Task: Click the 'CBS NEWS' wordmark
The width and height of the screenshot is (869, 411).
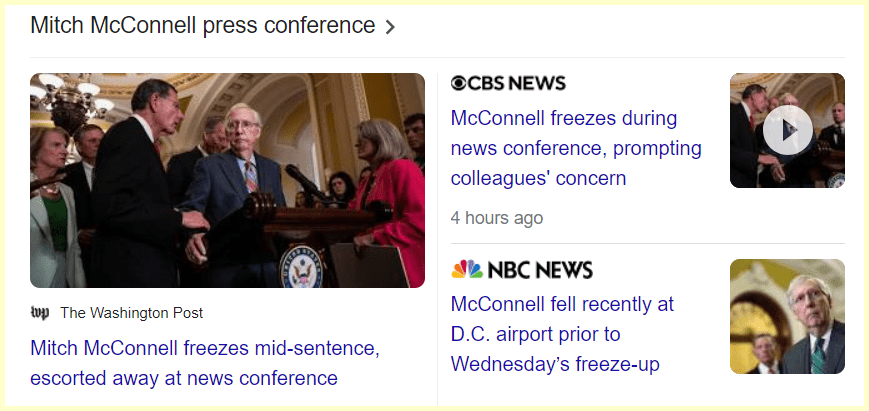Action: pyautogui.click(x=517, y=83)
